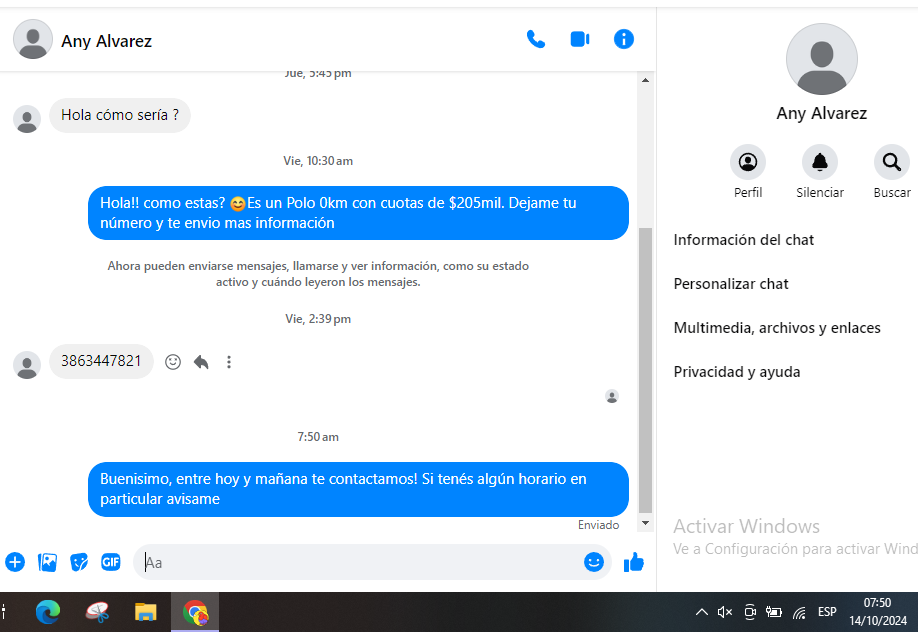Screen dimensions: 918x632
Task: Open the plus actions menu in composer
Action: (15, 562)
